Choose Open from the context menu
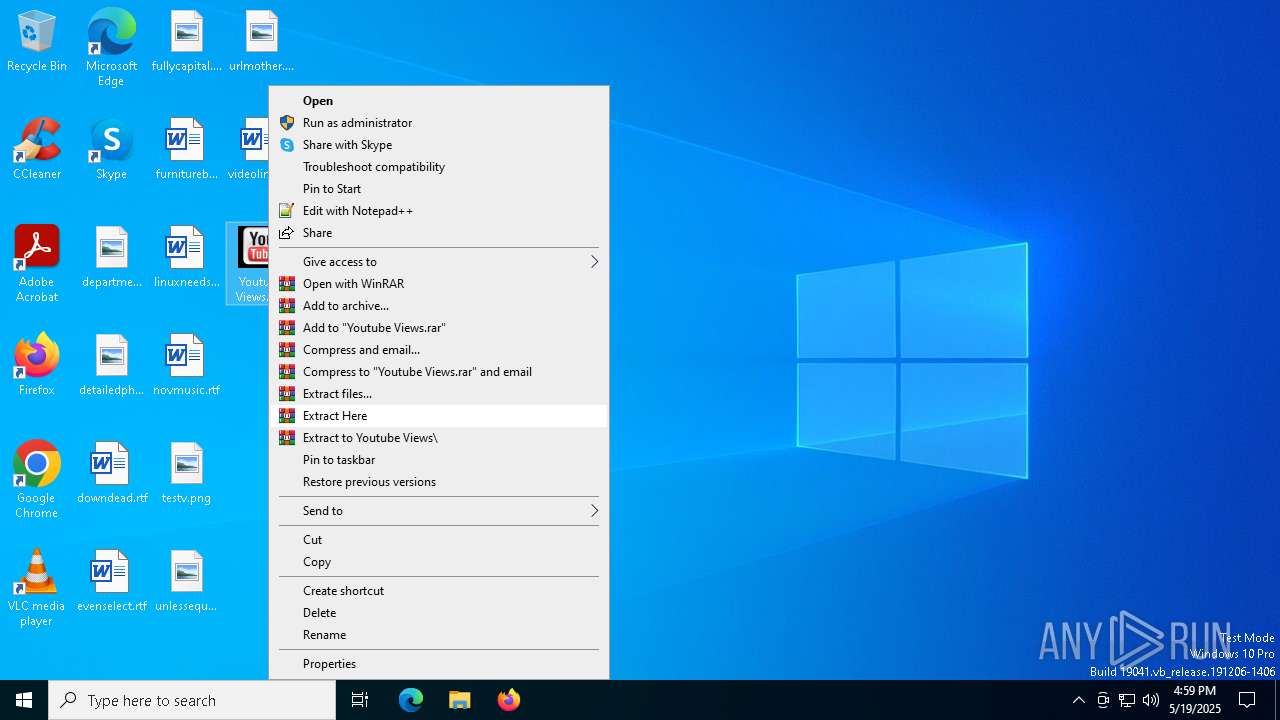This screenshot has width=1280, height=720. (439, 101)
